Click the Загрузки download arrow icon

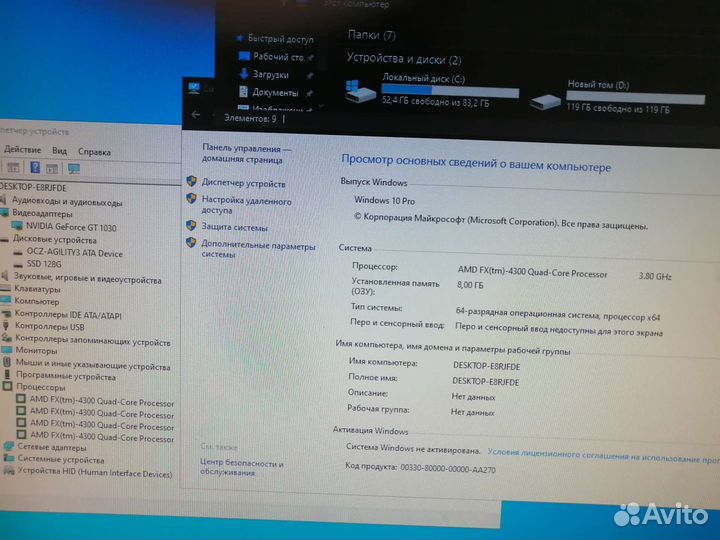pos(244,73)
